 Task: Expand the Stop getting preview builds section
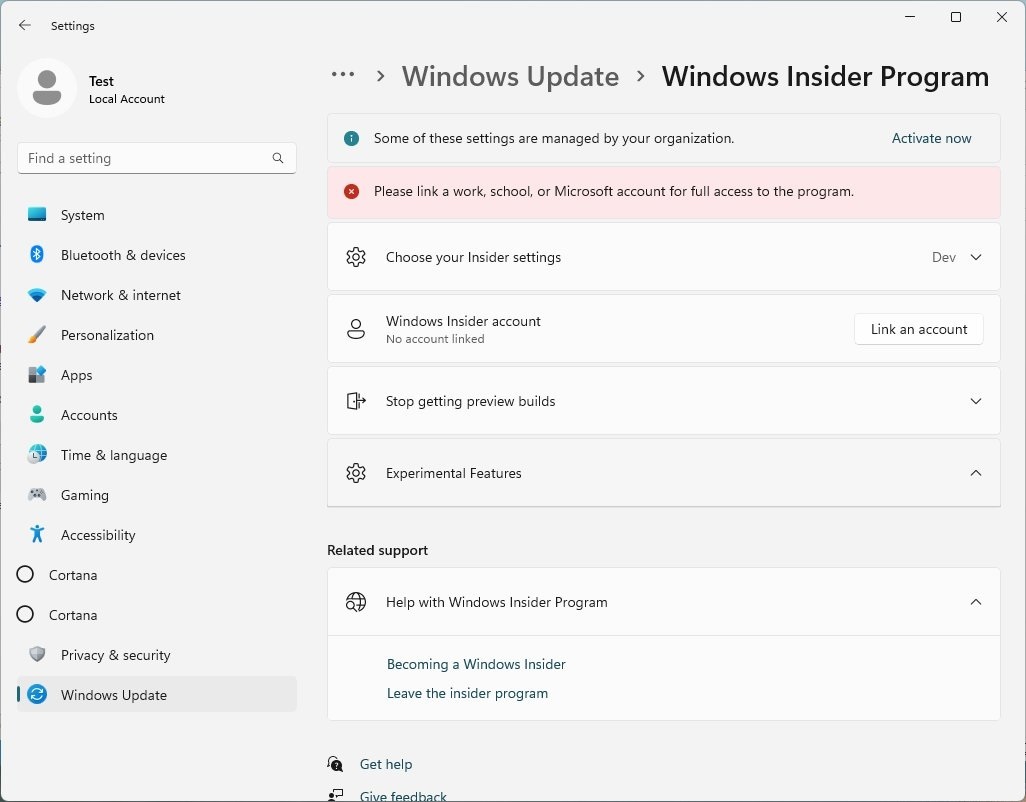point(975,401)
